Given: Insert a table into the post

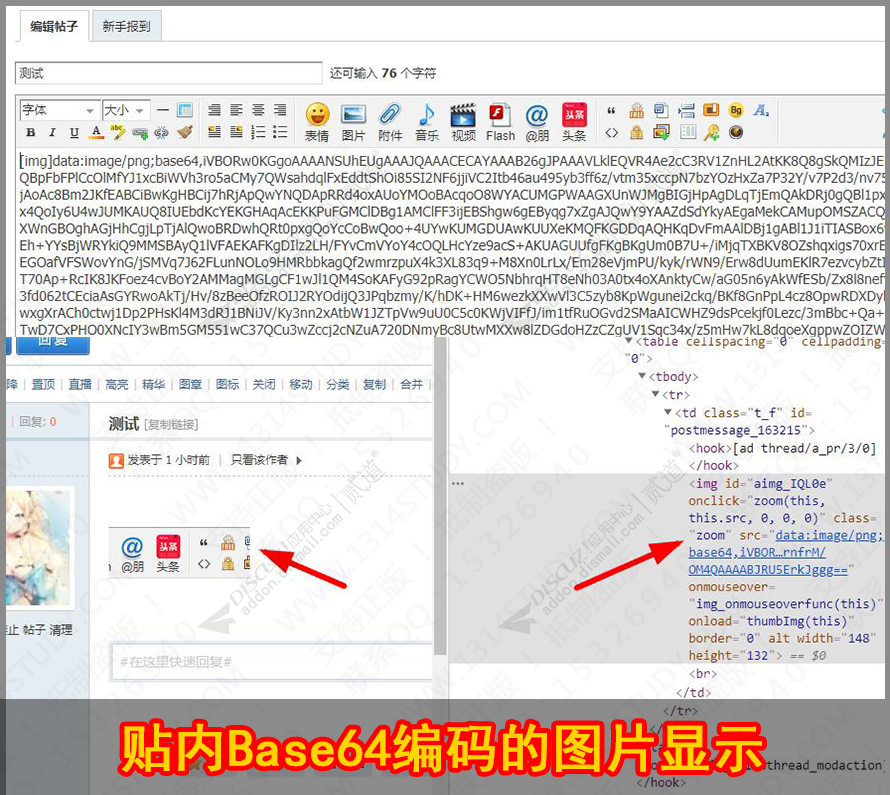Looking at the screenshot, I should click(x=184, y=110).
